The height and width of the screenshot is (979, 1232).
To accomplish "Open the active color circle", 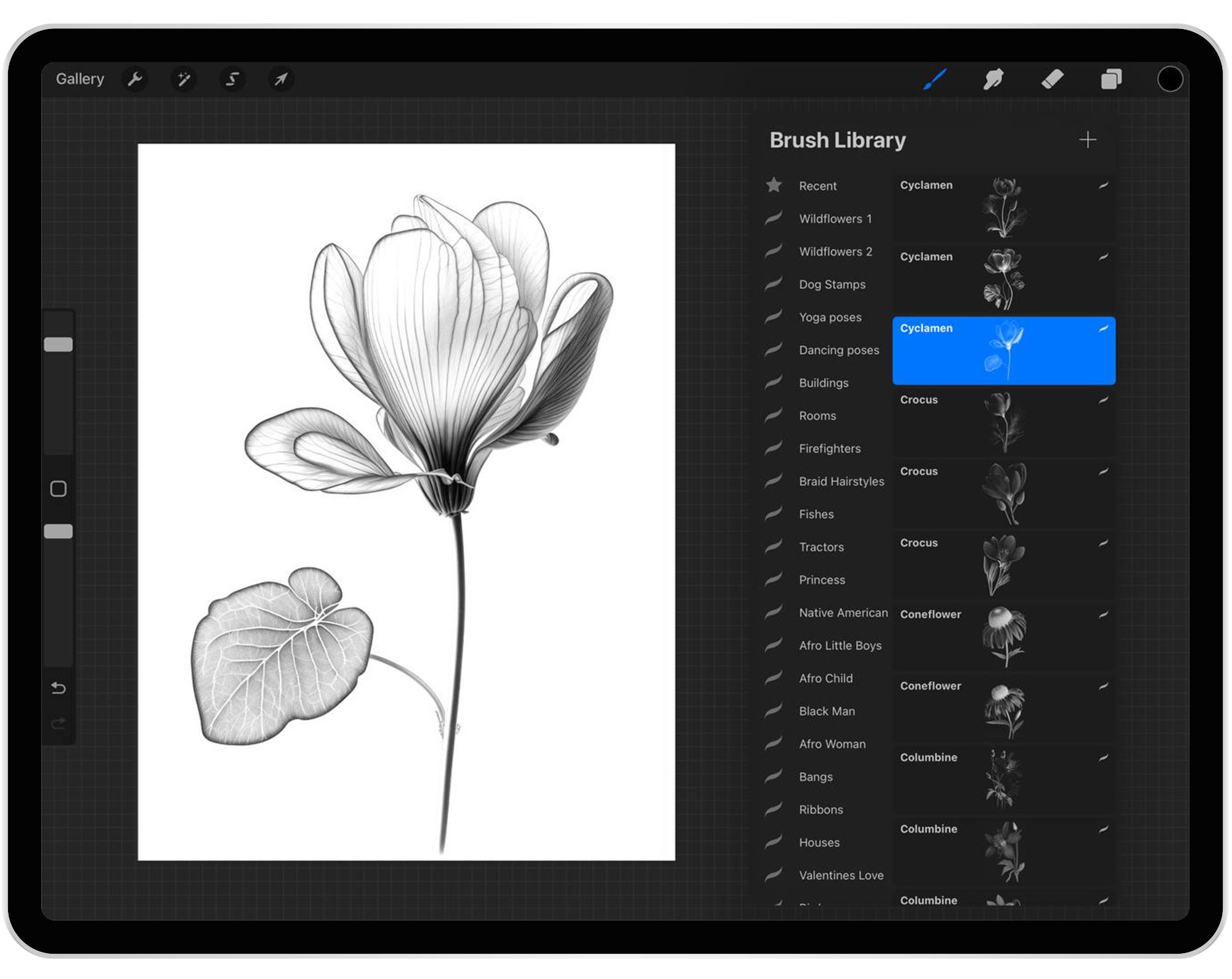I will click(x=1170, y=79).
